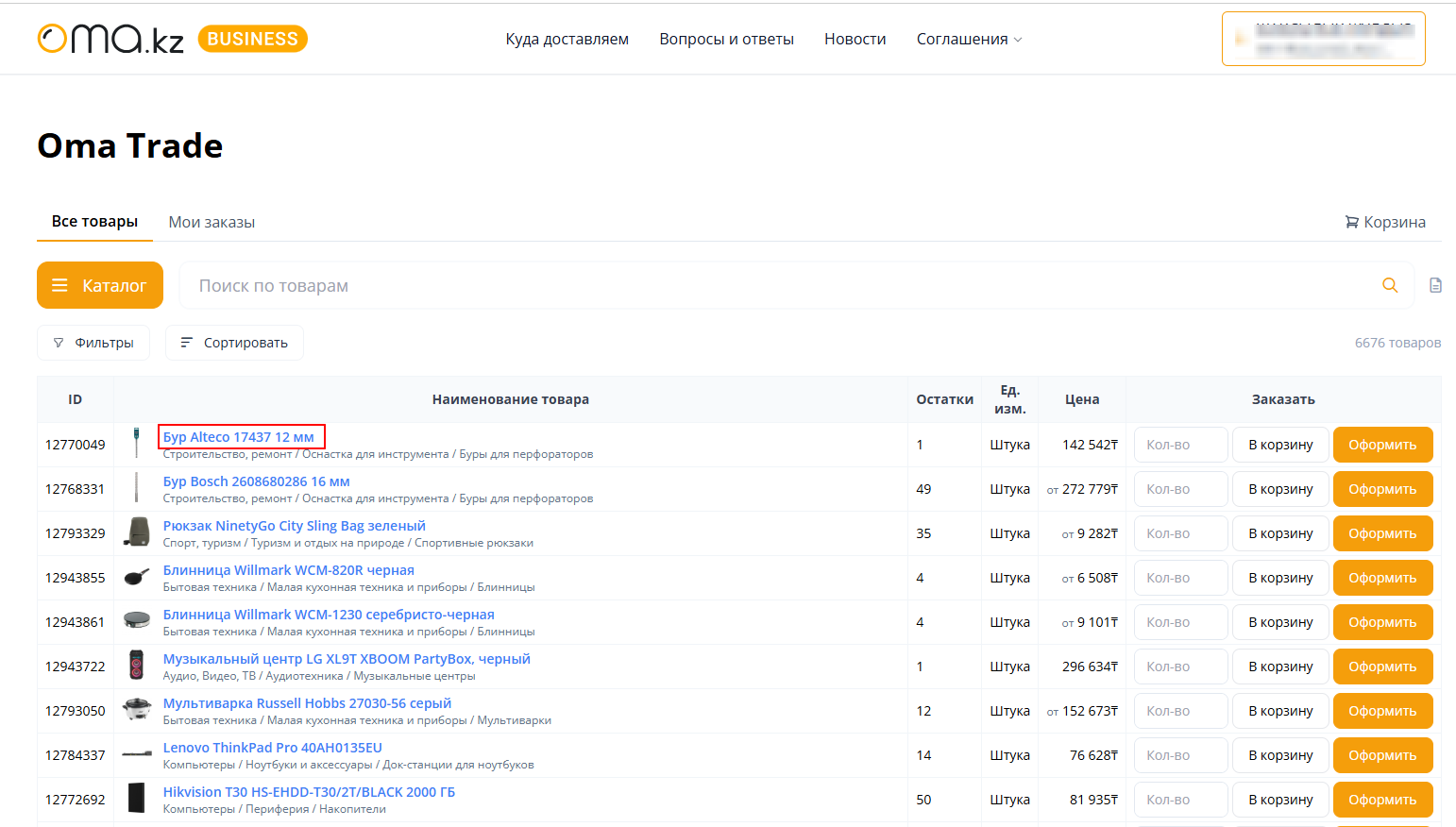Open Мультиварка Russell Hobbs 27030-56 link
The width and height of the screenshot is (1456, 827).
307,703
